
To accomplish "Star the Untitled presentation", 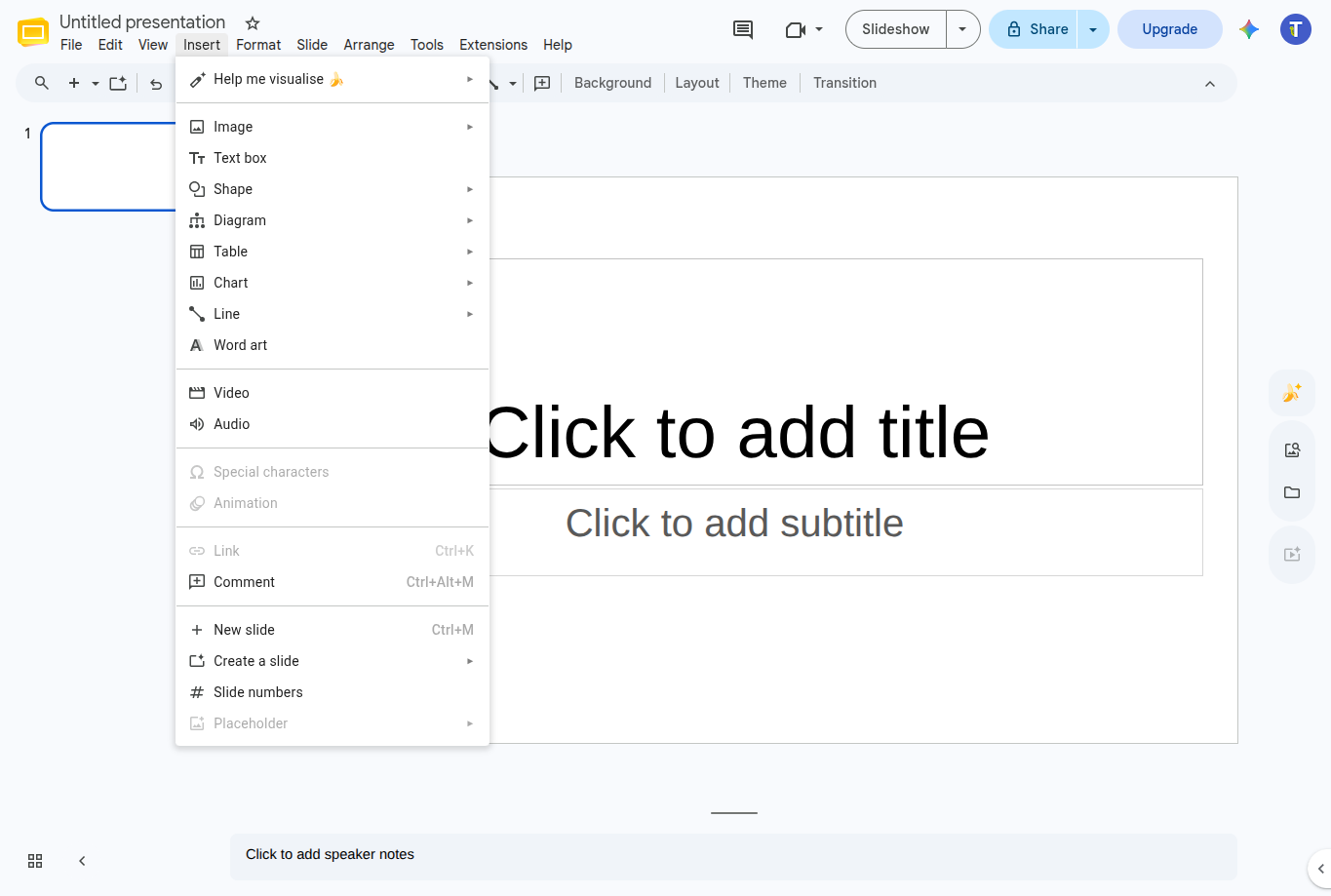I will tap(253, 22).
